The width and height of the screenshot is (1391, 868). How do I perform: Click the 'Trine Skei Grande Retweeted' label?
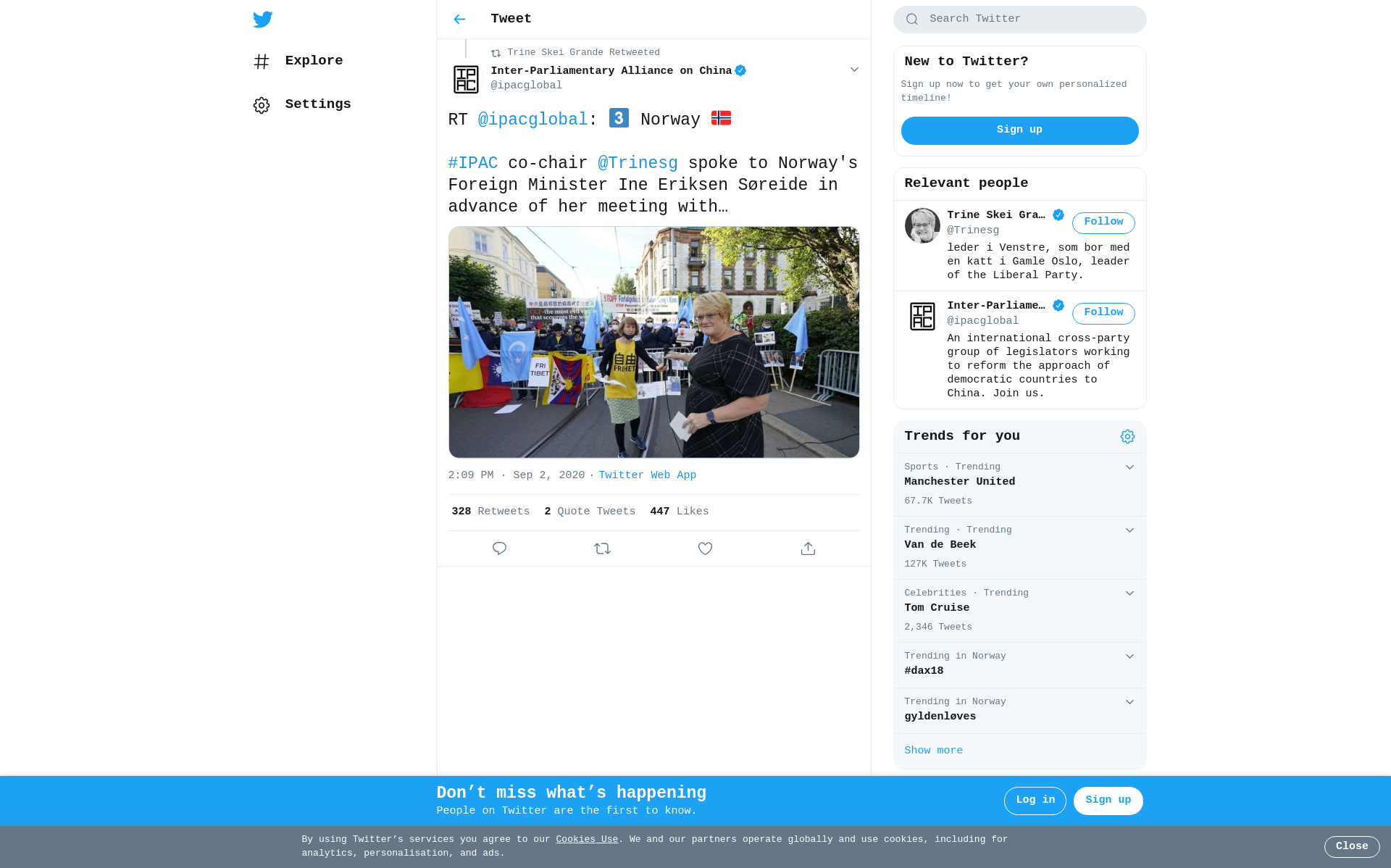coord(583,53)
